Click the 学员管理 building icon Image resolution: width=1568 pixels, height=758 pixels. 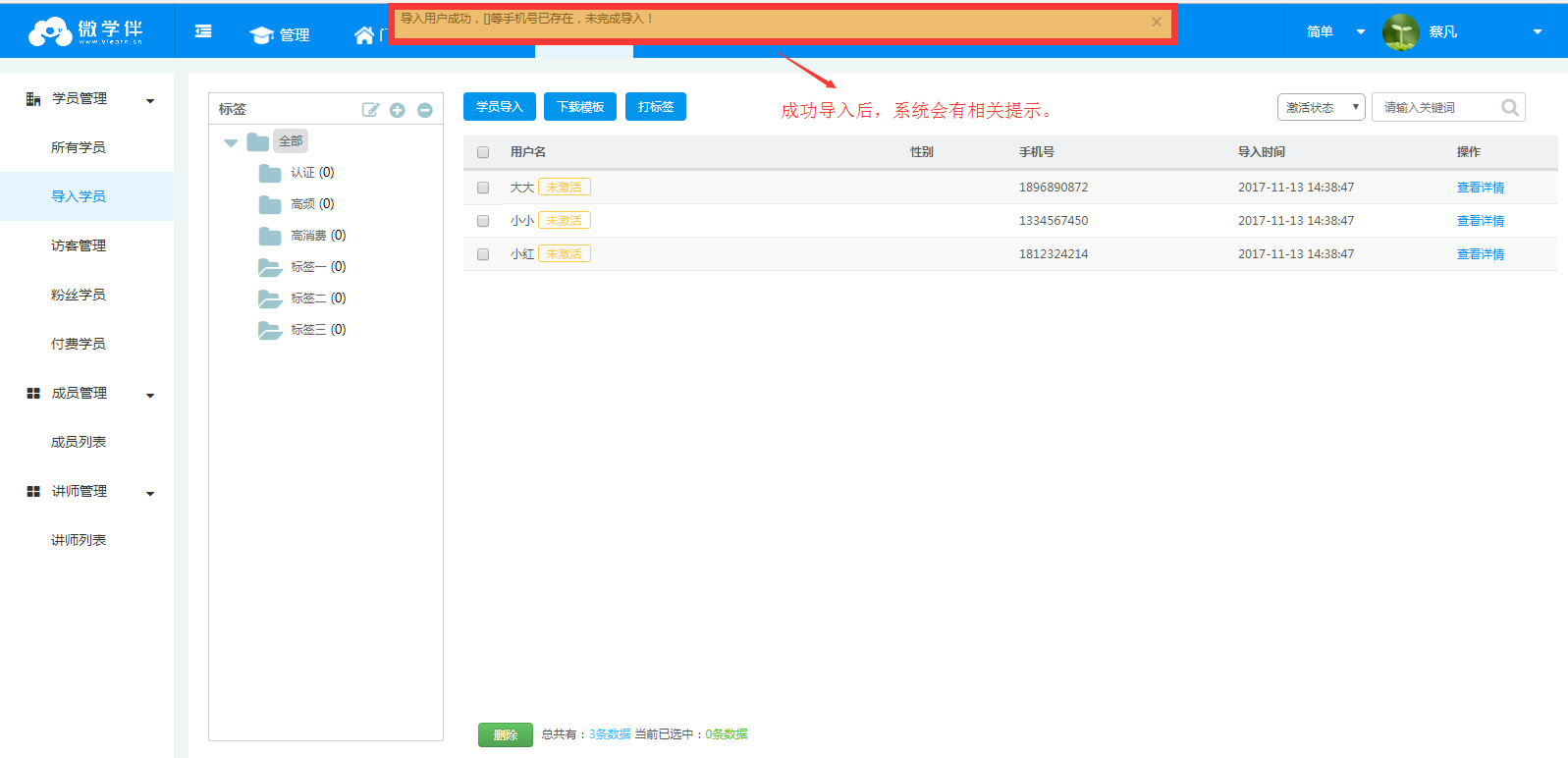coord(33,99)
